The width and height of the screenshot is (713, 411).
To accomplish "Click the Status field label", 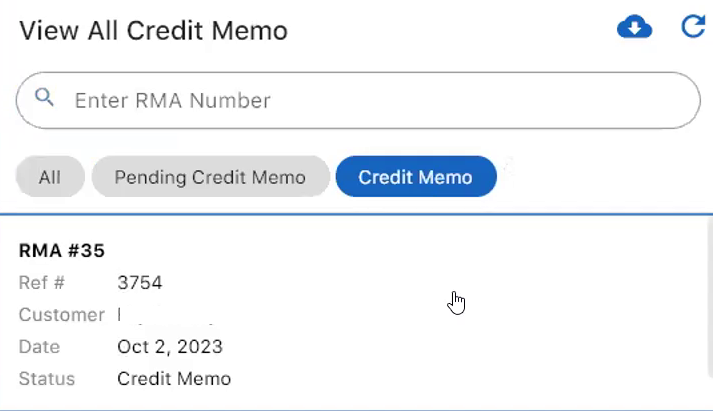I will click(x=45, y=379).
